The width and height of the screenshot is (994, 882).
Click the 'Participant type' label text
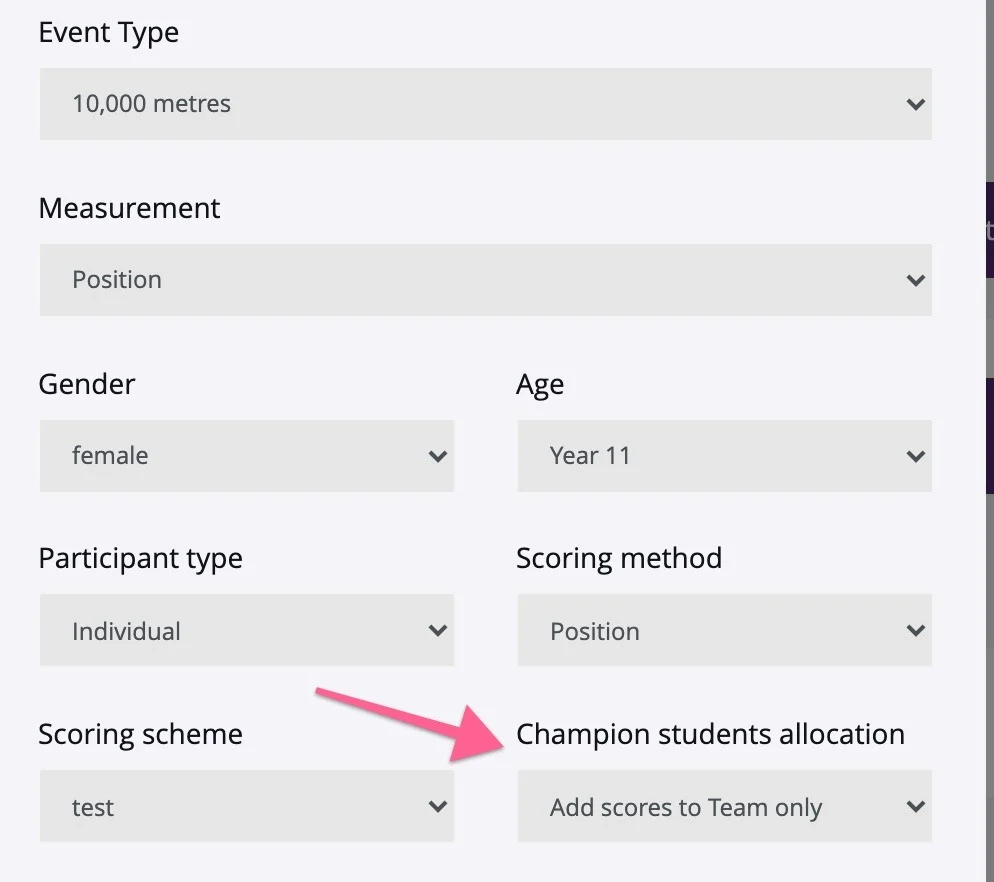point(141,559)
